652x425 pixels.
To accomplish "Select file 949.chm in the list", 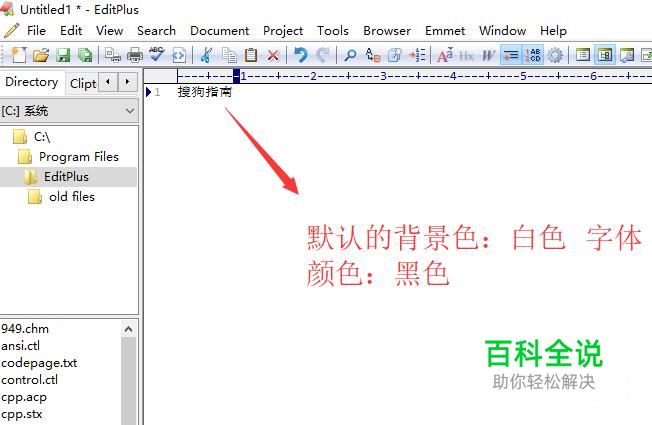I will pos(25,329).
